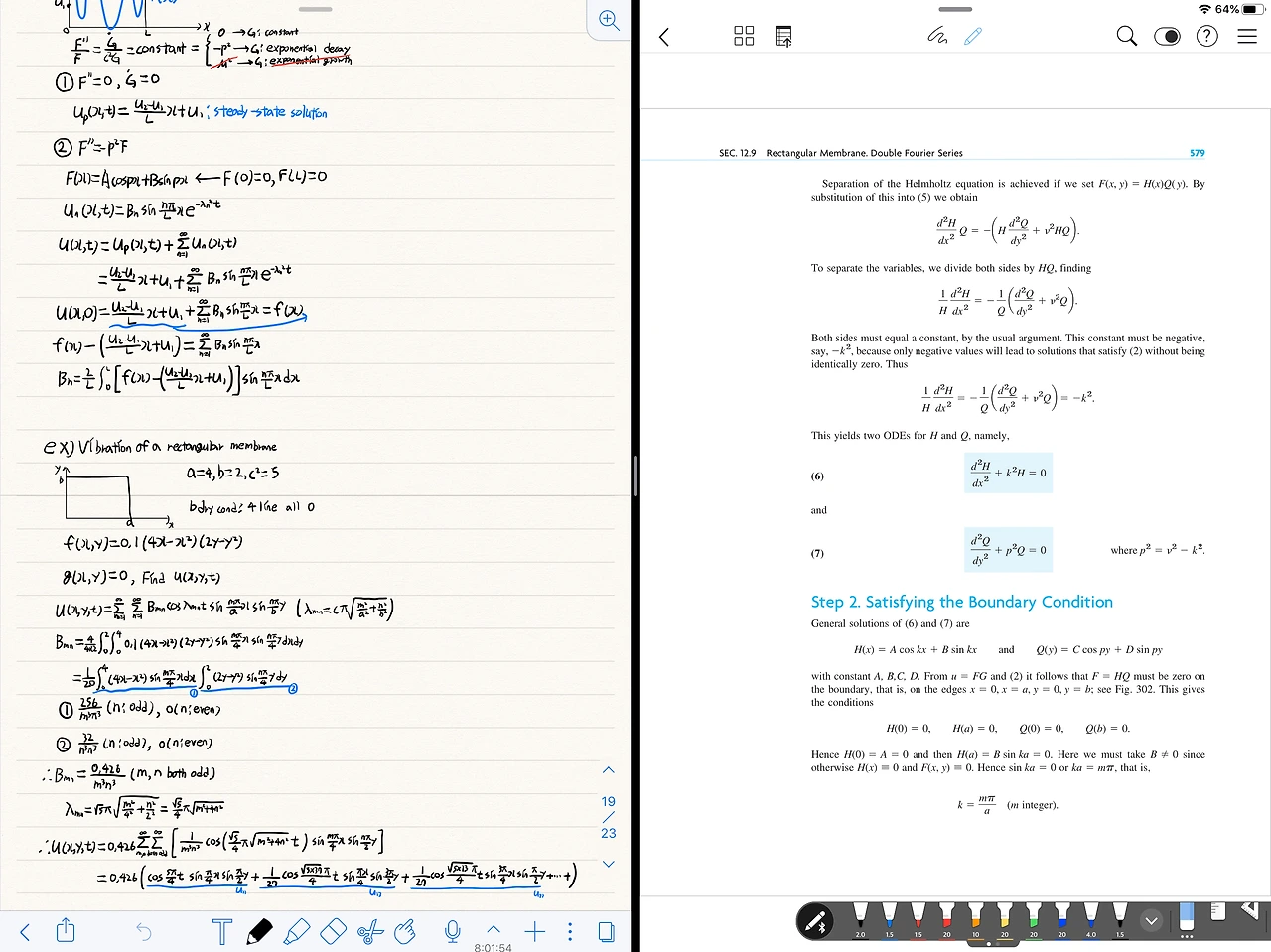Select the blue pencil annotation tool
1271x952 pixels.
click(973, 36)
